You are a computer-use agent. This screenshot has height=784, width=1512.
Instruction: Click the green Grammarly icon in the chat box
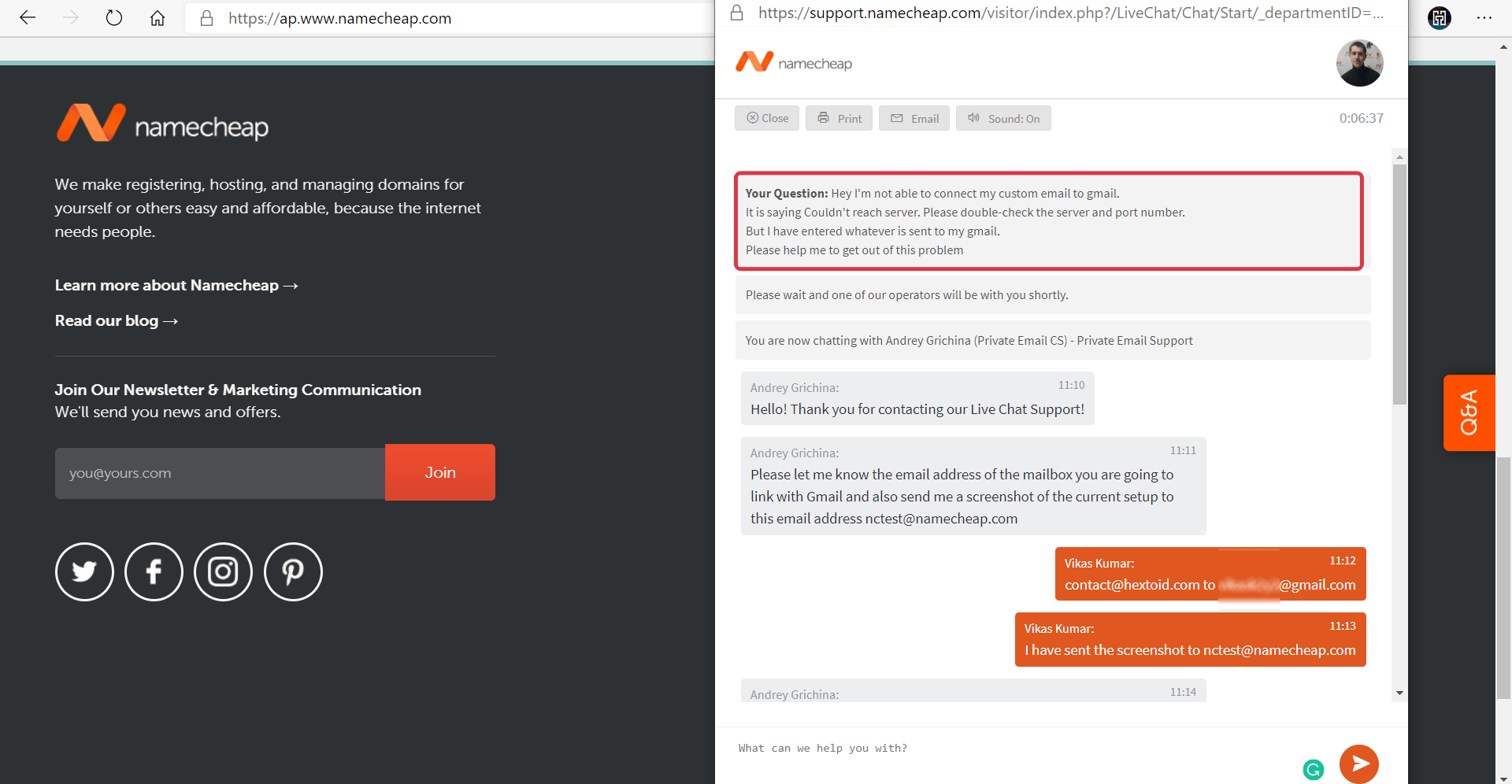click(x=1314, y=770)
